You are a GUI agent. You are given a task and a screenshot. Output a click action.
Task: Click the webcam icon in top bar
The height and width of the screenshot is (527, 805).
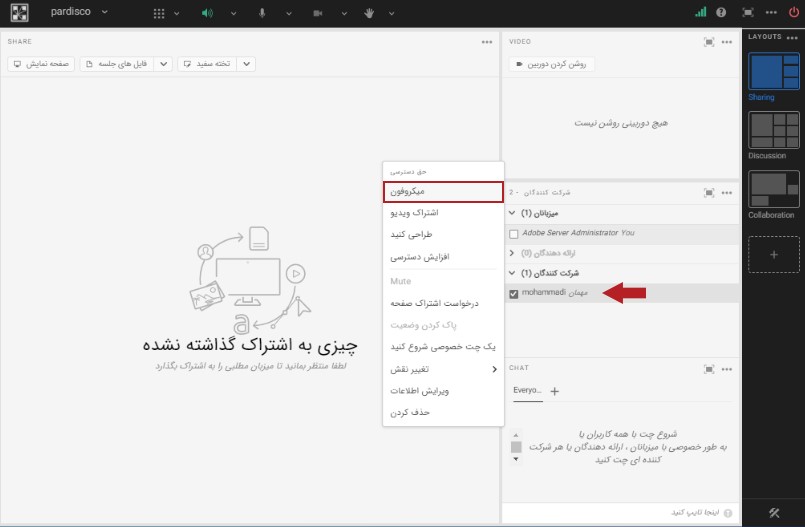[x=318, y=13]
